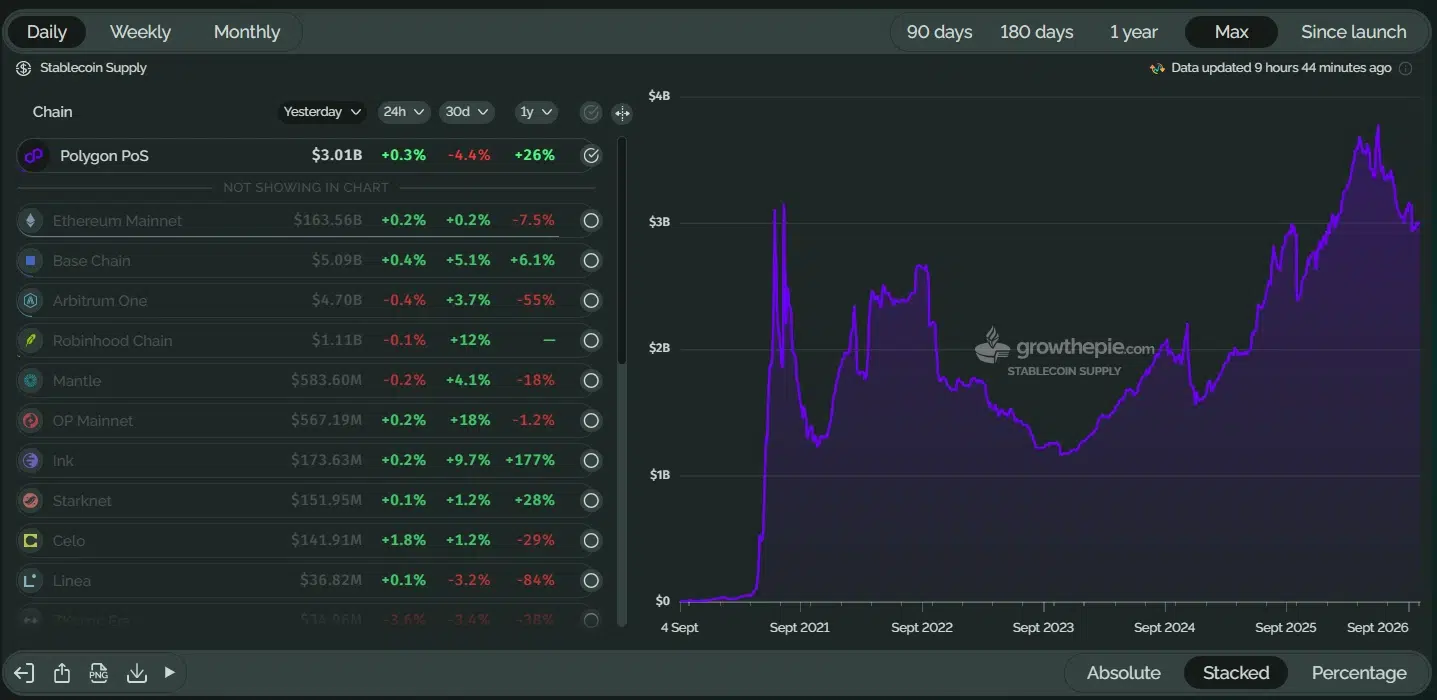The width and height of the screenshot is (1437, 700).
Task: Click the Ink chain logo icon
Action: [31, 461]
